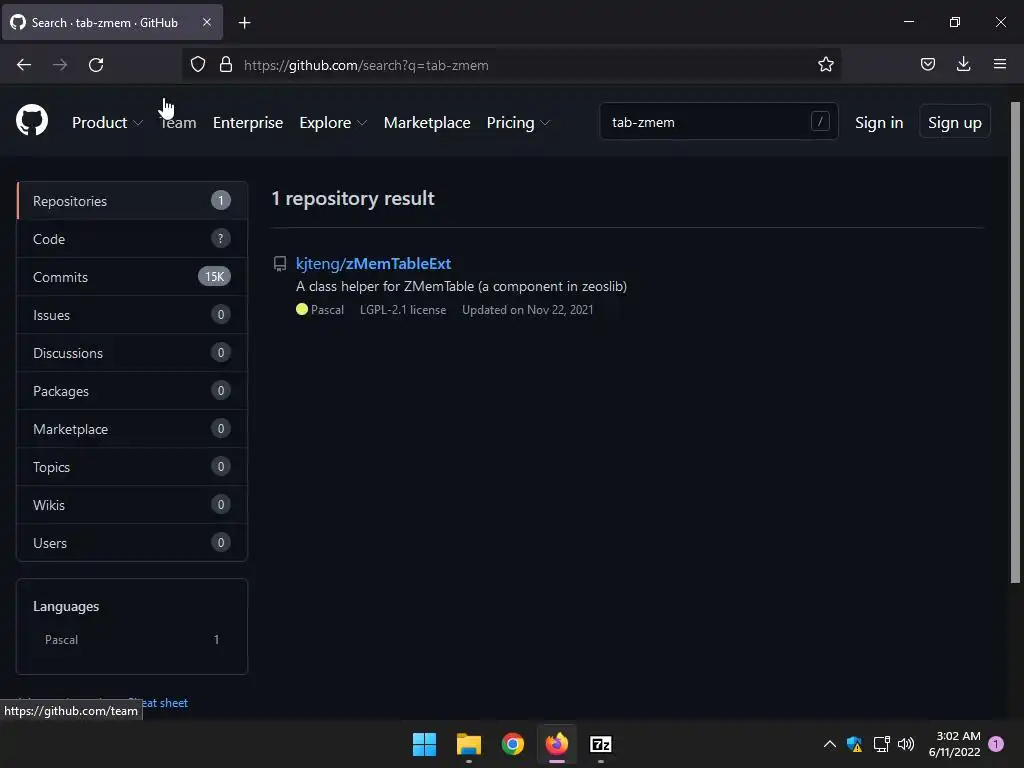Open the tracking protection shield icon
The image size is (1024, 768).
[198, 64]
